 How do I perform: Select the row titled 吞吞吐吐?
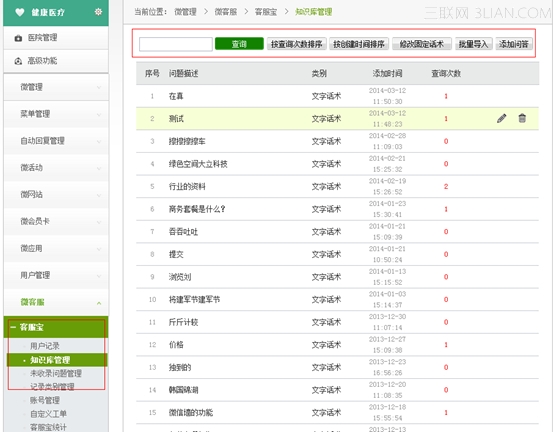(338, 232)
